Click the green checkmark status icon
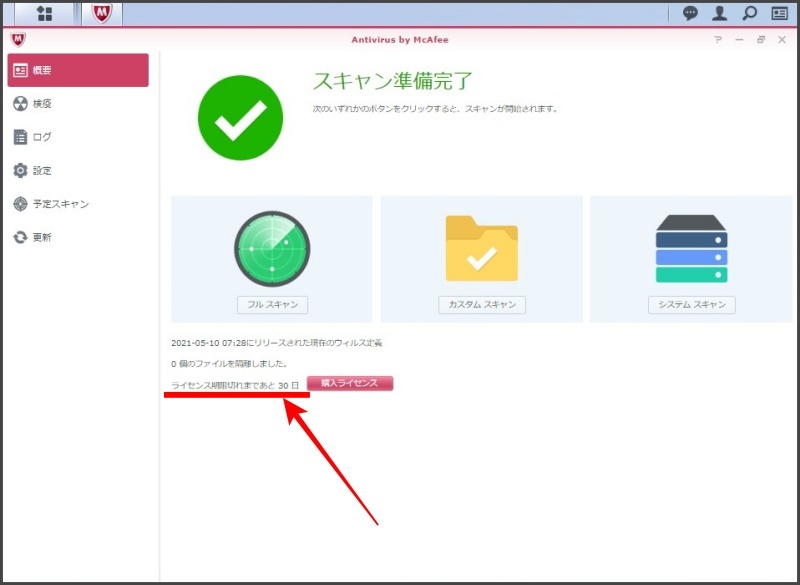Screen dimensions: 800x585 (240, 118)
